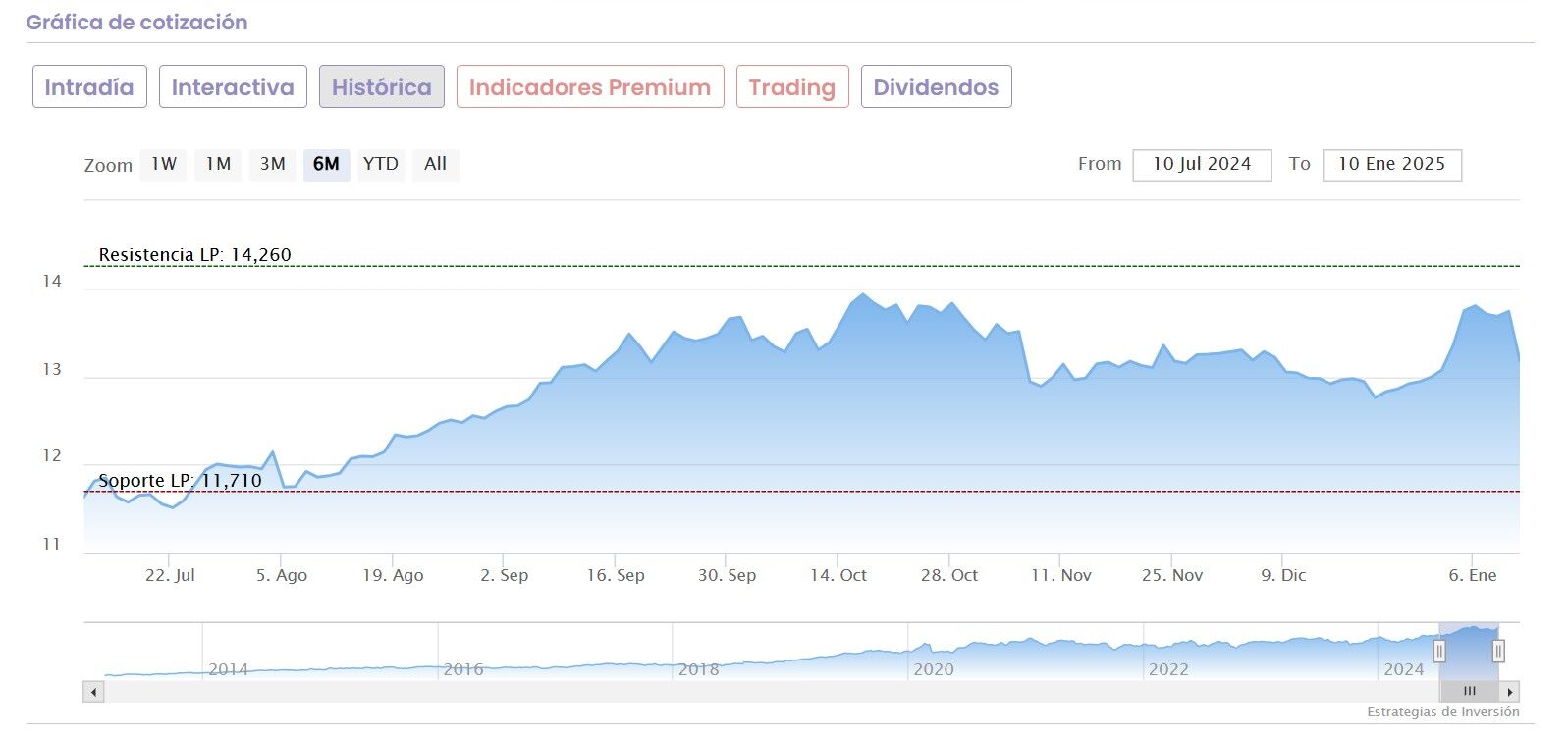
Task: Choose the YTD zoom option
Action: point(380,164)
